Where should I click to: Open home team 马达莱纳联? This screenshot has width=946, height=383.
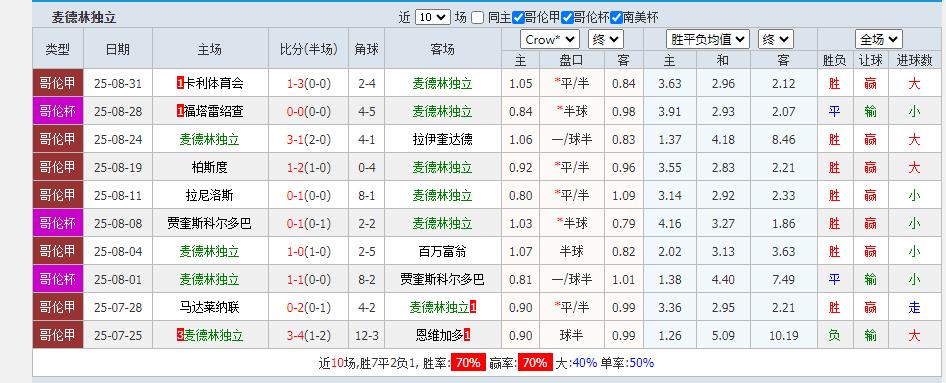[209, 308]
